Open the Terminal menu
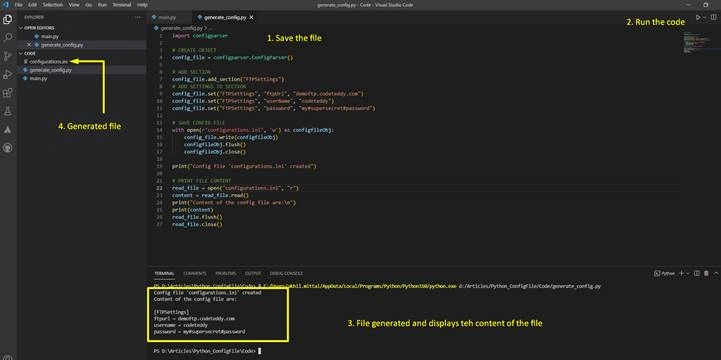 click(122, 5)
